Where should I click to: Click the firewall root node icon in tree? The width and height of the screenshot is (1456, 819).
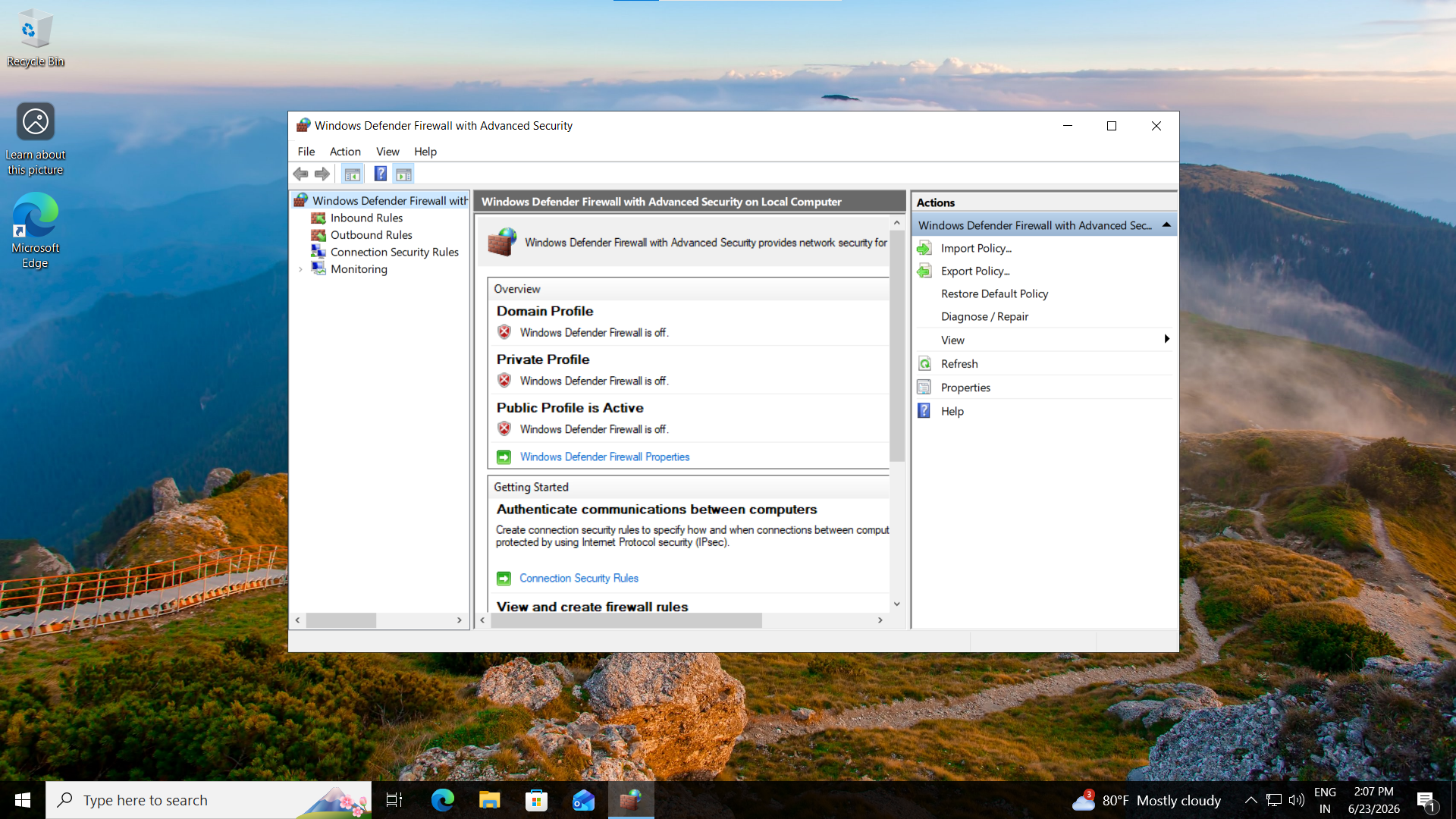(x=301, y=200)
